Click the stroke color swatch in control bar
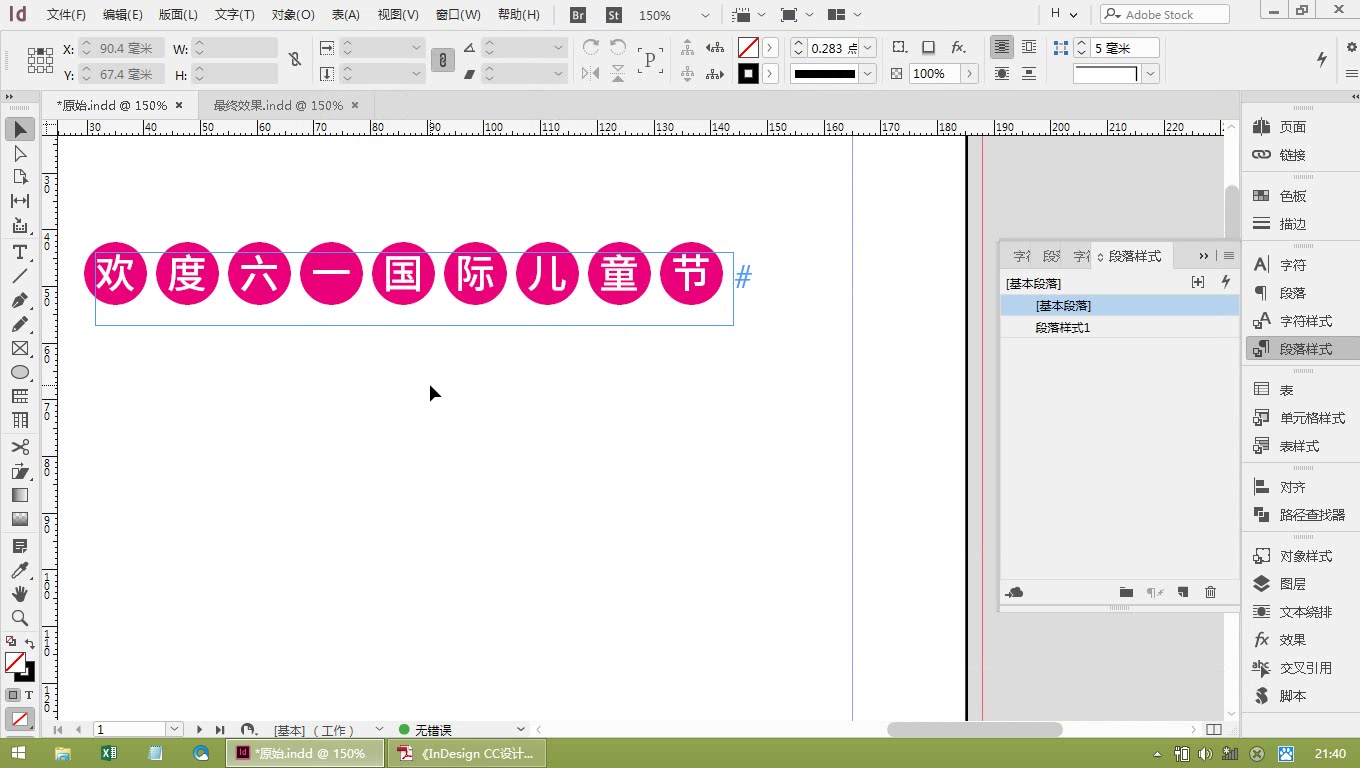 [x=748, y=74]
